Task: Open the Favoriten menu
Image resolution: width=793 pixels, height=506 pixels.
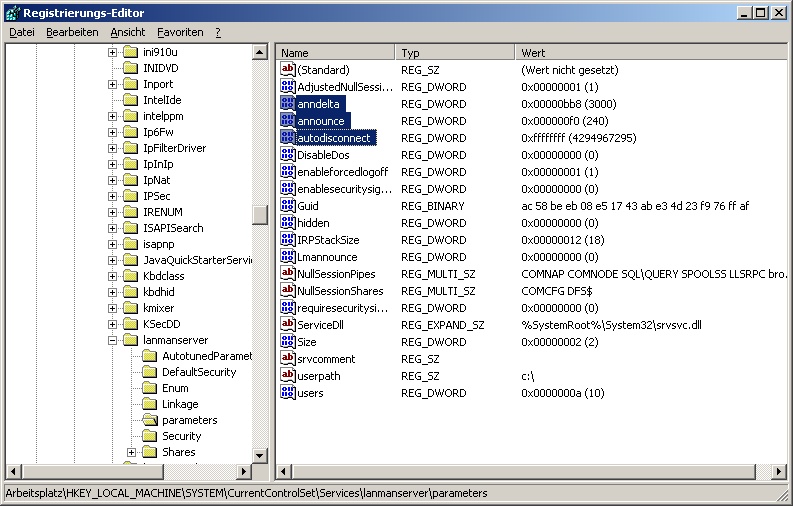Action: (x=180, y=32)
